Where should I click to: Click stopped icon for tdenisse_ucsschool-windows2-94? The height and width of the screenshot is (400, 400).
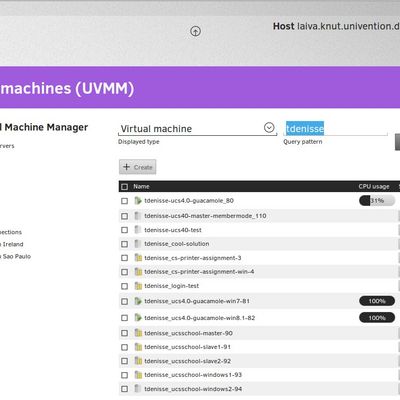138,389
